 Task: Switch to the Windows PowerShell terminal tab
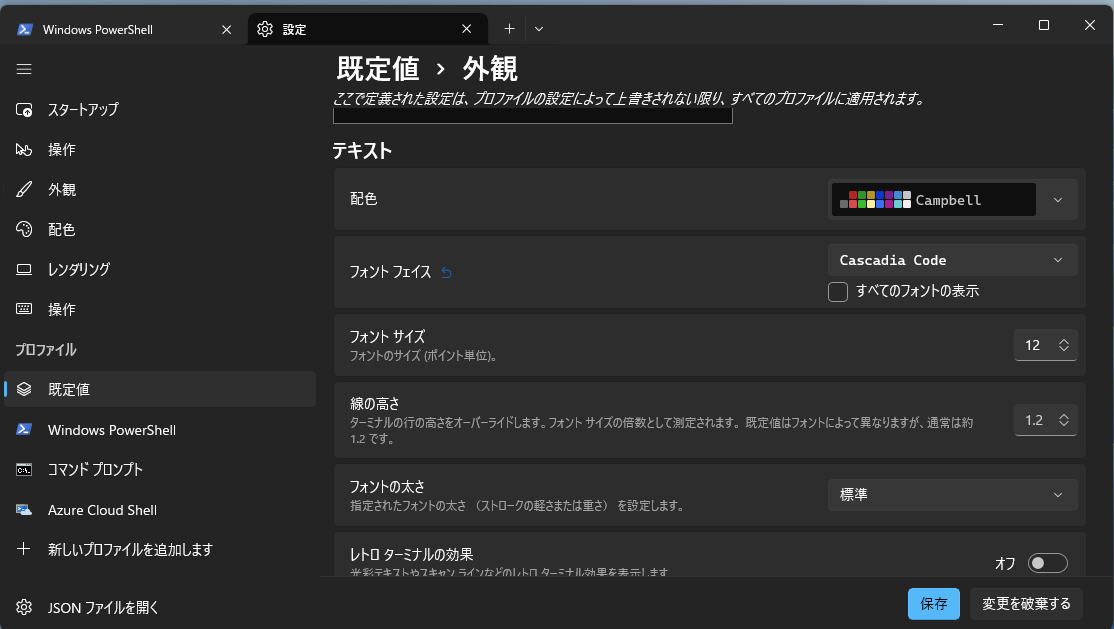click(x=110, y=29)
